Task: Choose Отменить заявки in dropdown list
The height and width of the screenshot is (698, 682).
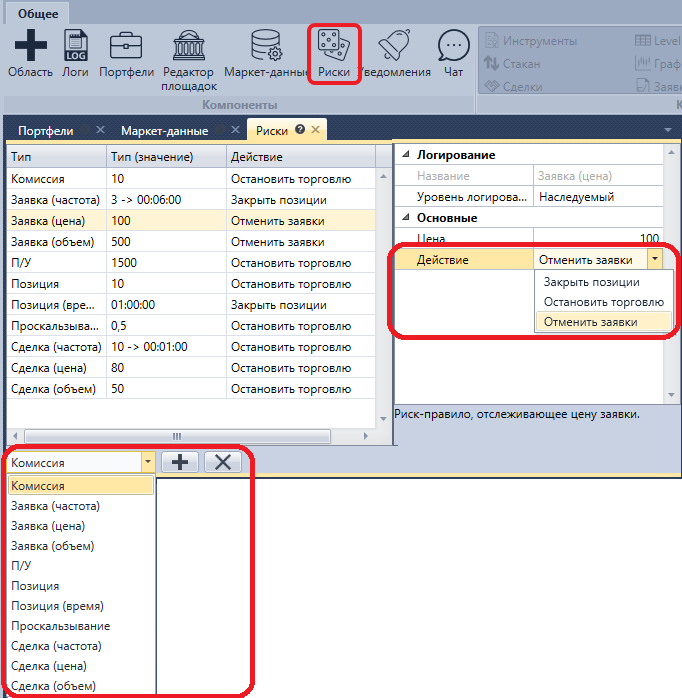Action: click(604, 322)
